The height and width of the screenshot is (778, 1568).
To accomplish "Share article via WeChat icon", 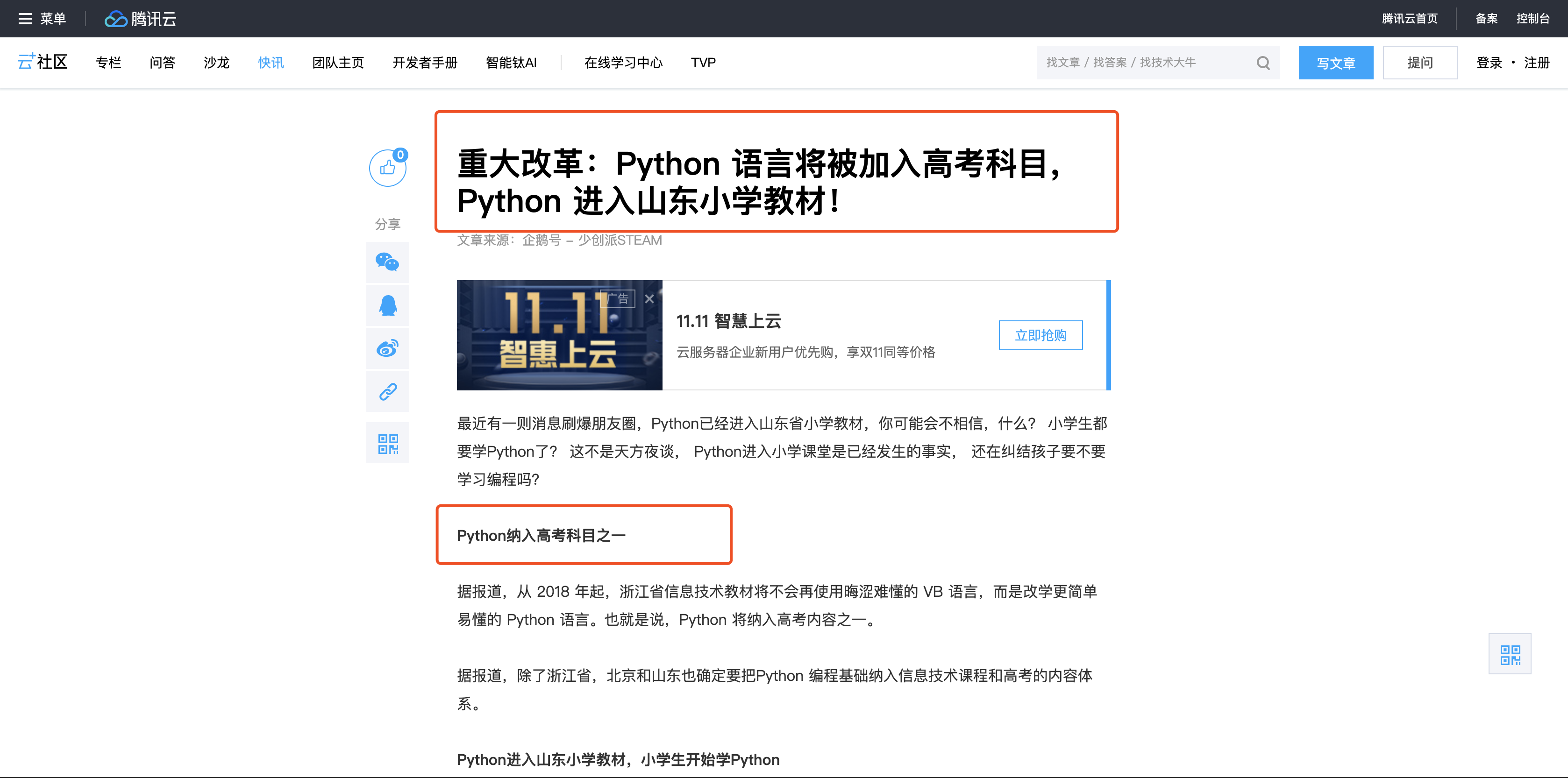I will [x=387, y=262].
